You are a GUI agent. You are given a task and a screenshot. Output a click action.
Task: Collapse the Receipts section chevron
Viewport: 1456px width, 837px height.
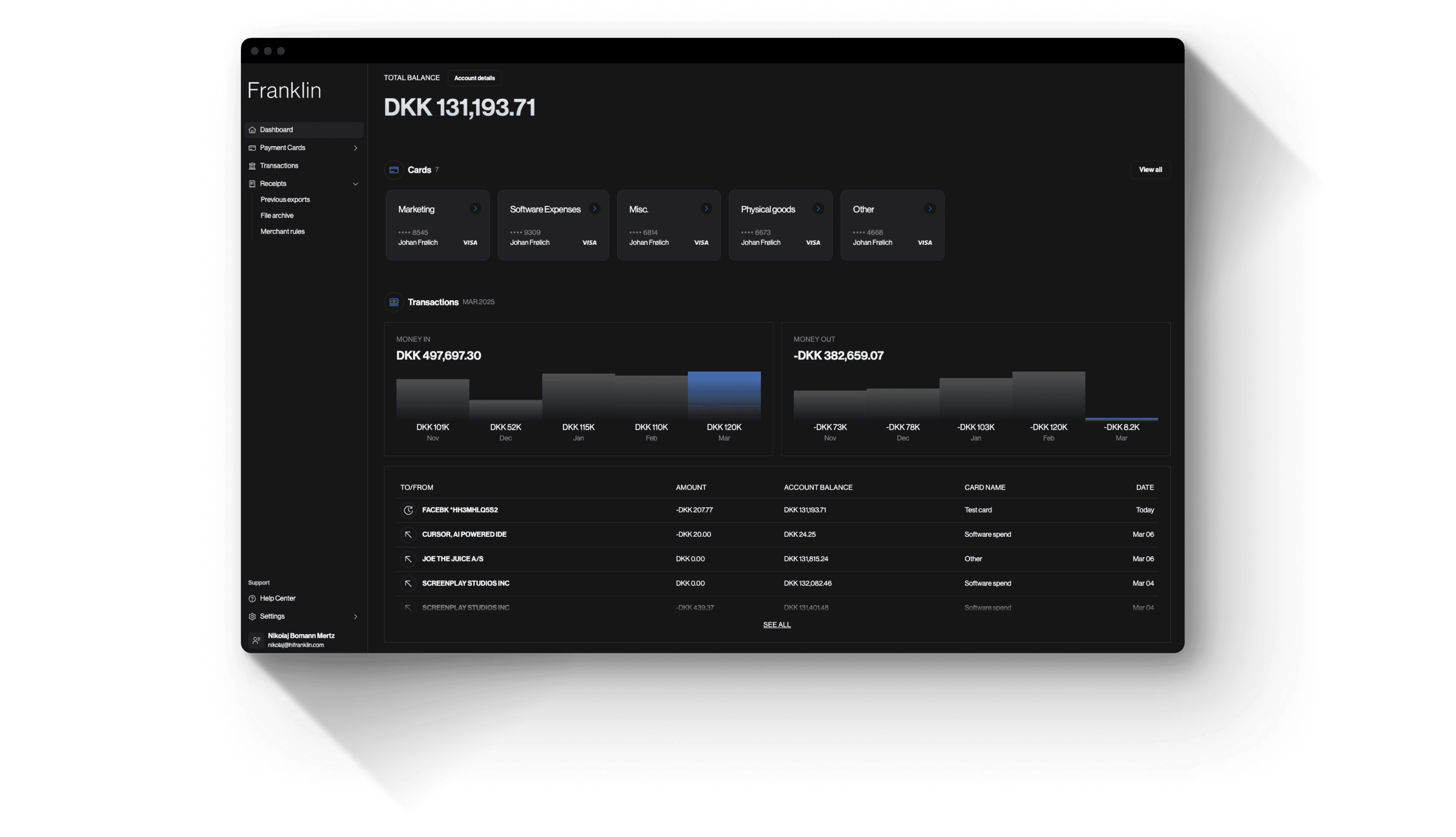point(355,184)
